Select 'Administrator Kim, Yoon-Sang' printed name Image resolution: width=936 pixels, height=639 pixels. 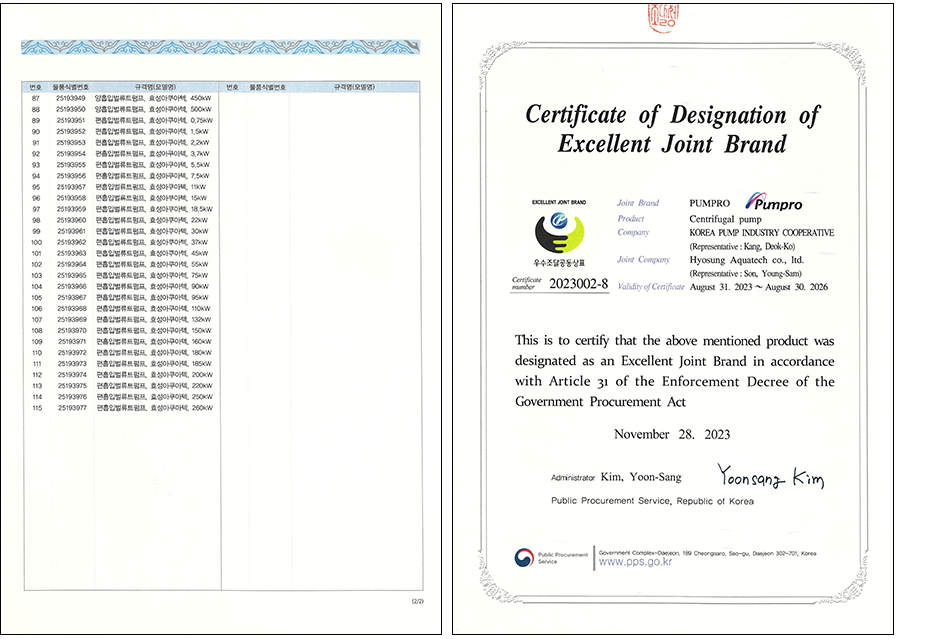click(616, 477)
